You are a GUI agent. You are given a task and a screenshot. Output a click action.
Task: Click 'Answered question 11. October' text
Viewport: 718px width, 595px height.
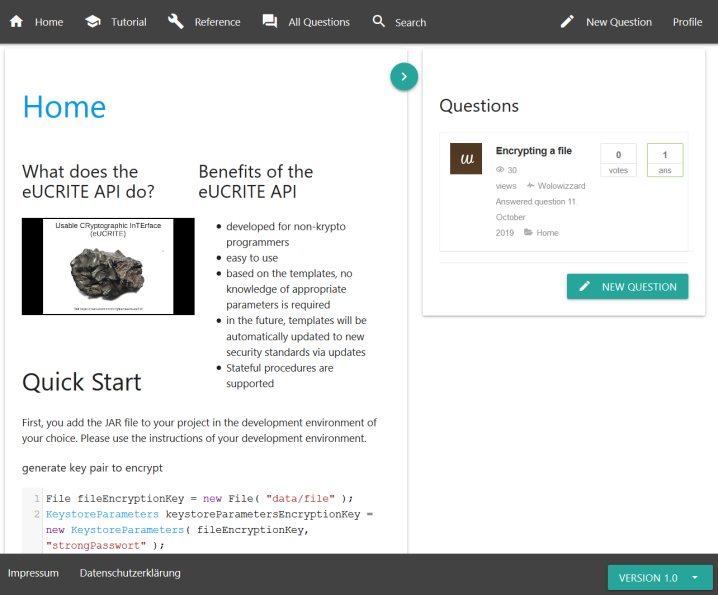click(536, 209)
